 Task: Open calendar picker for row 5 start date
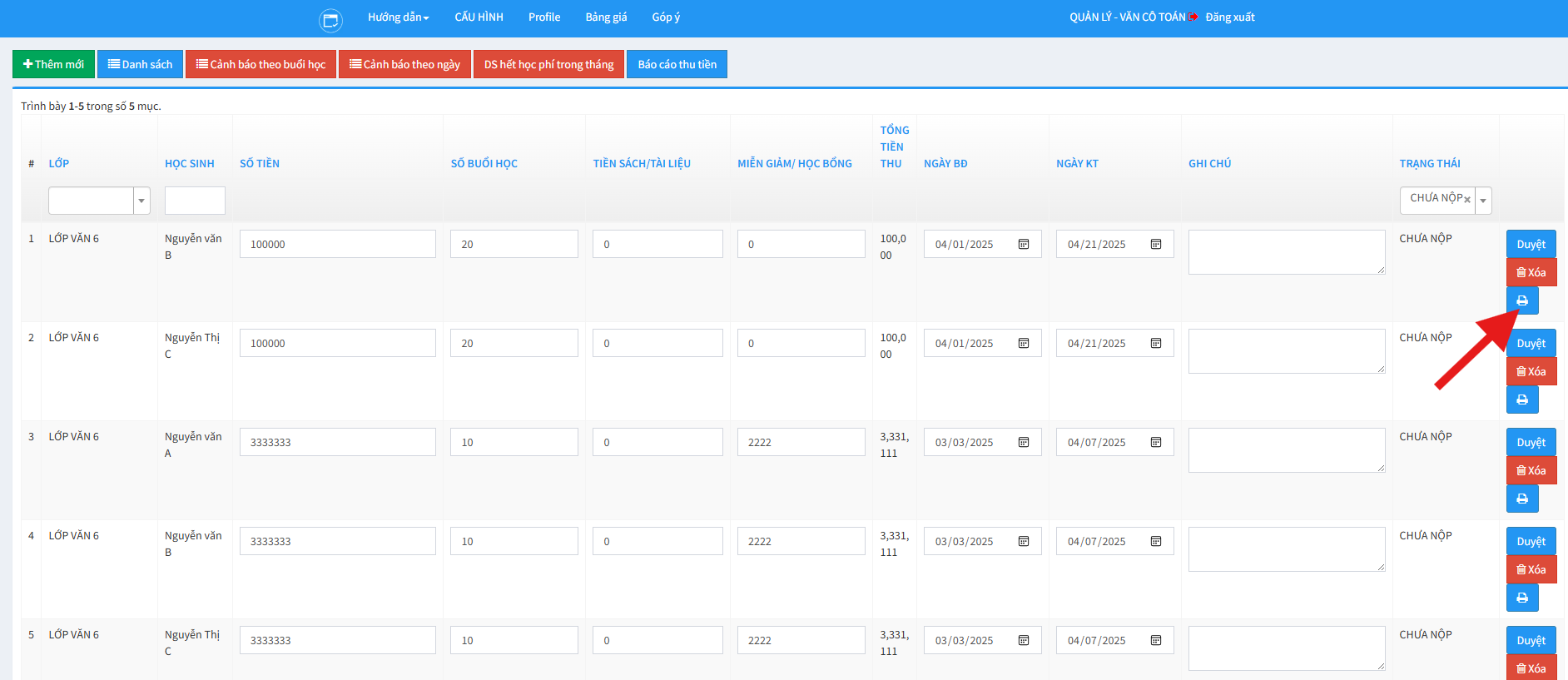[x=1024, y=640]
